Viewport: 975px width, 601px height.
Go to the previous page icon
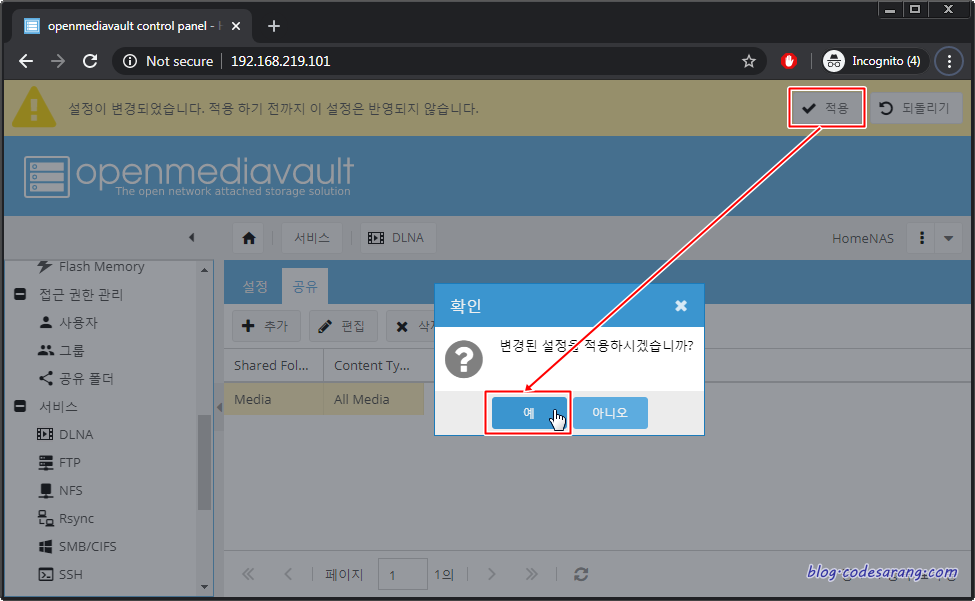[x=288, y=574]
